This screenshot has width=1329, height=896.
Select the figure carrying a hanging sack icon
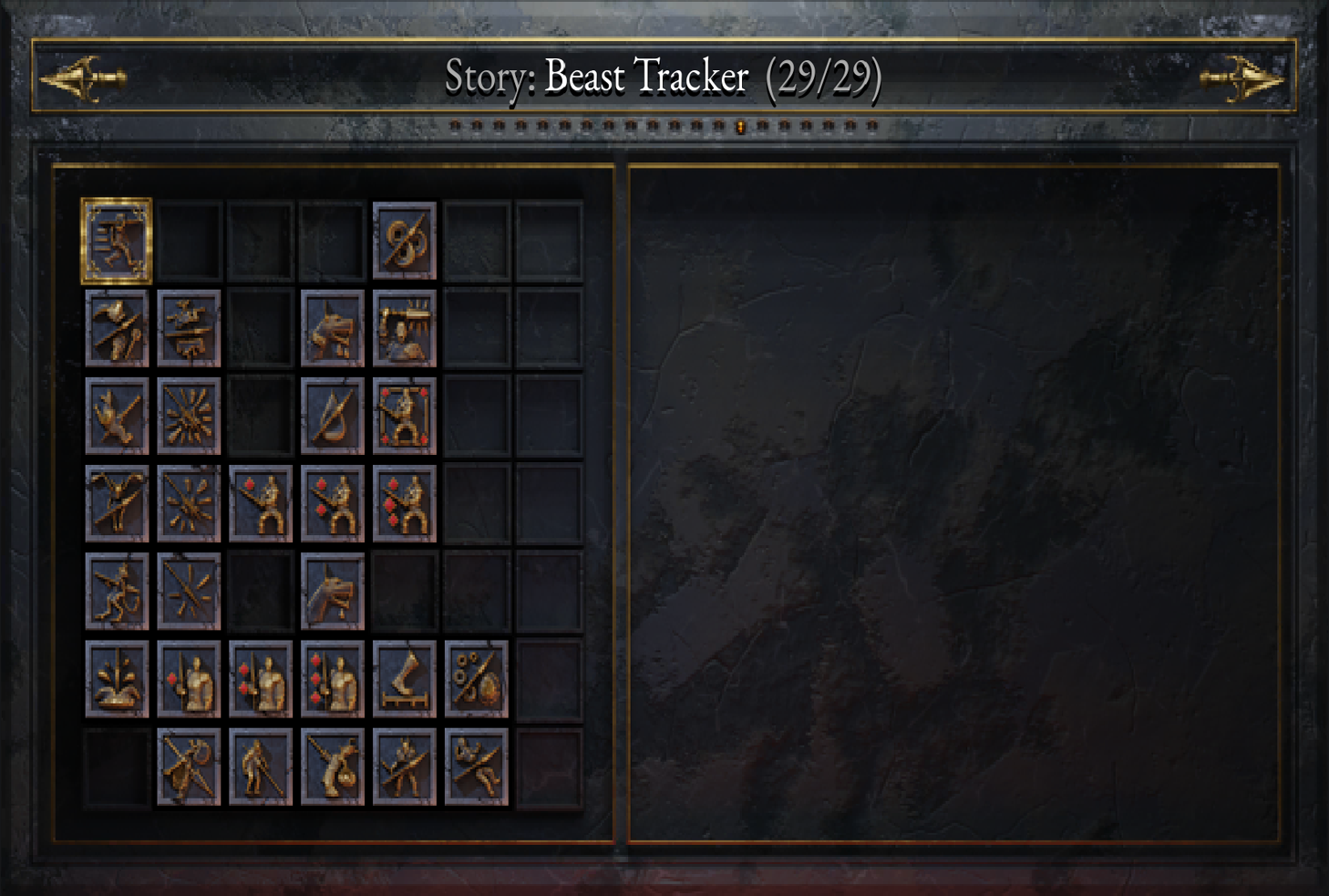pyautogui.click(x=332, y=767)
